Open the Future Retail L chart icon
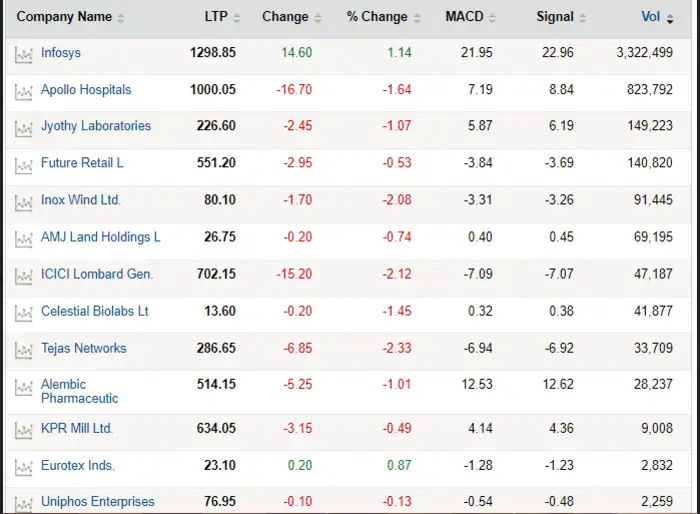 (x=23, y=165)
